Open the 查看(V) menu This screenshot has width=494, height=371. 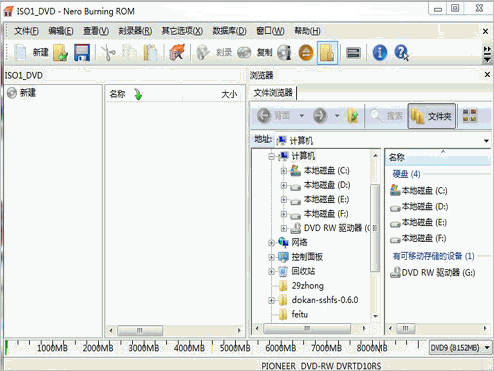coord(96,31)
